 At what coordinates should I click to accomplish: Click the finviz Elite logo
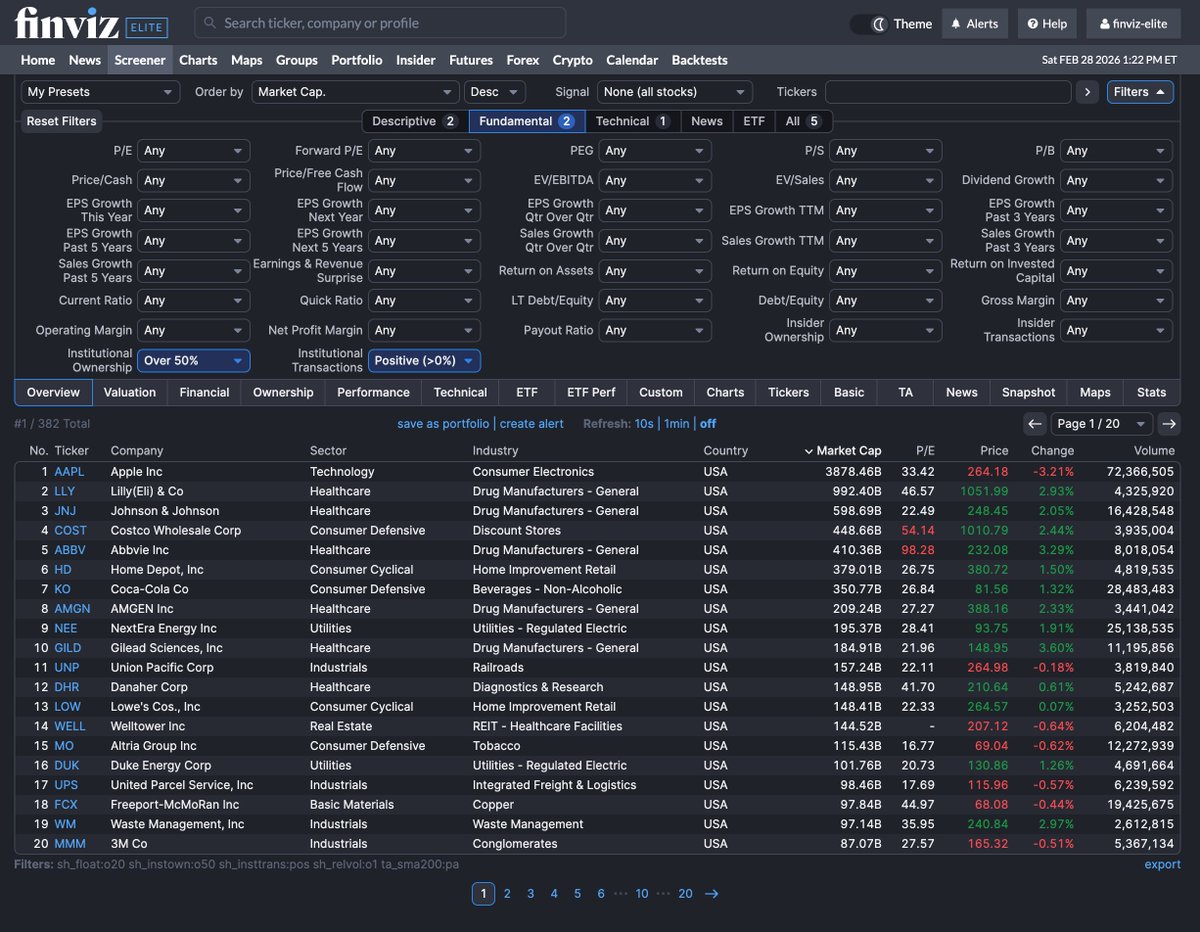(91, 22)
